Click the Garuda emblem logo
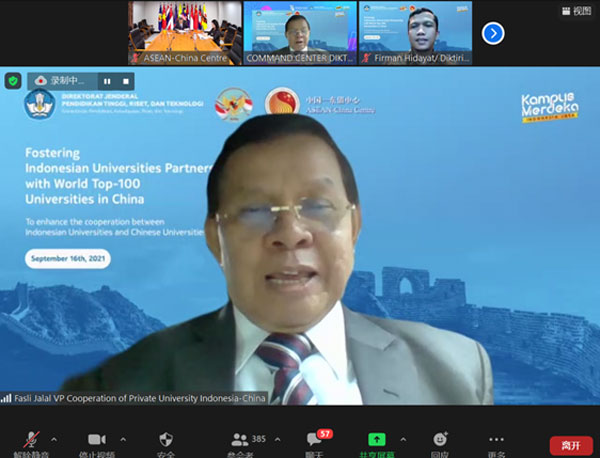Image resolution: width=600 pixels, height=458 pixels. click(x=234, y=104)
